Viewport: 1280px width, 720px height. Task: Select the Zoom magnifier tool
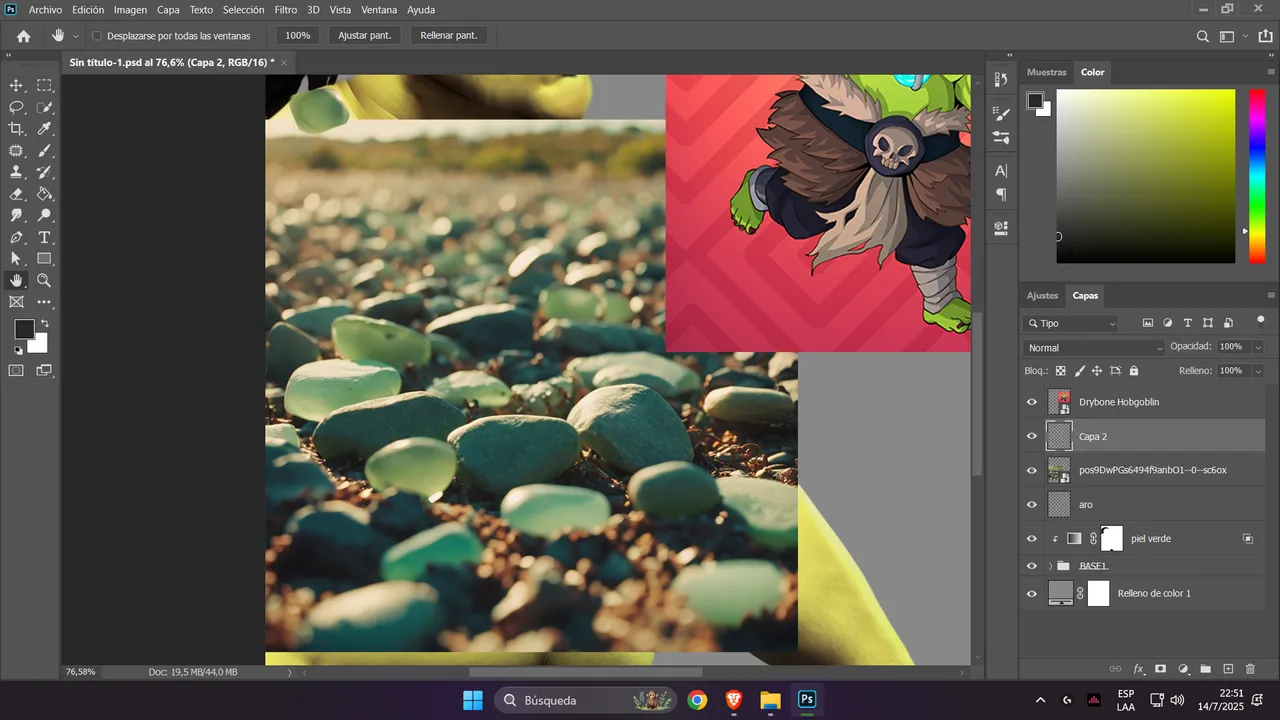45,281
